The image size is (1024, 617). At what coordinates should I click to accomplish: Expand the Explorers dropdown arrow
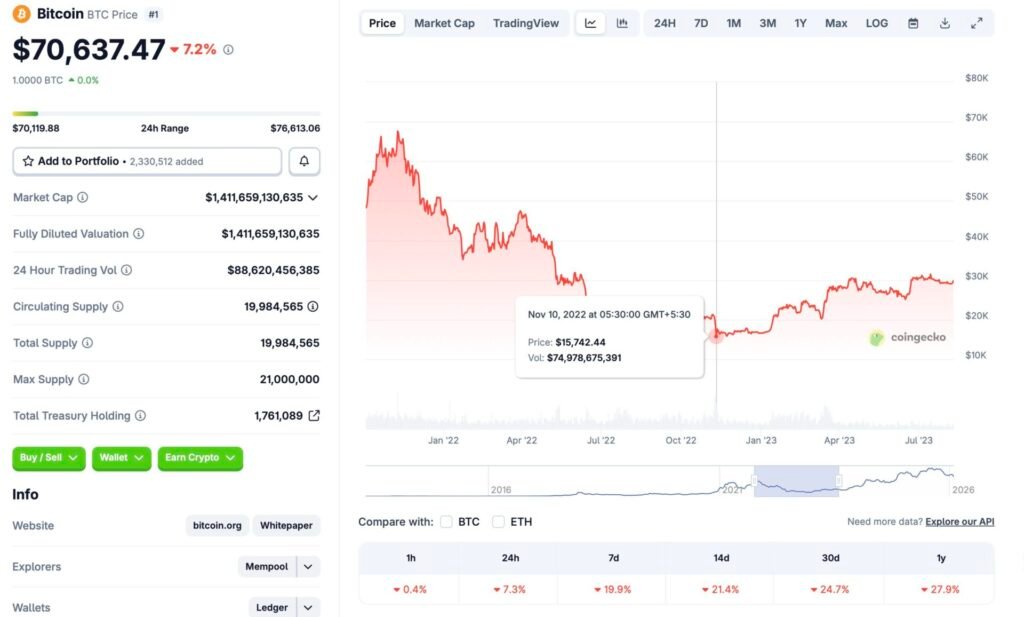click(x=309, y=567)
